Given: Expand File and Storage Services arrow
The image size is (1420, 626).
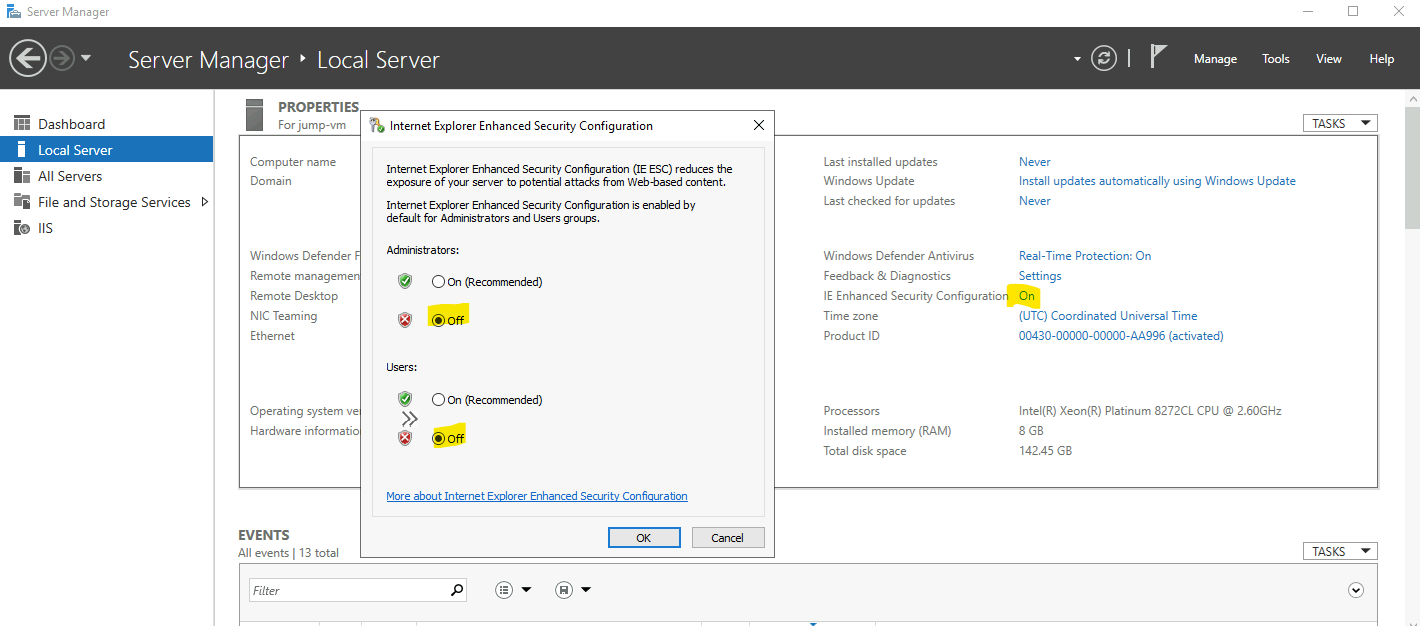Looking at the screenshot, I should tap(204, 202).
